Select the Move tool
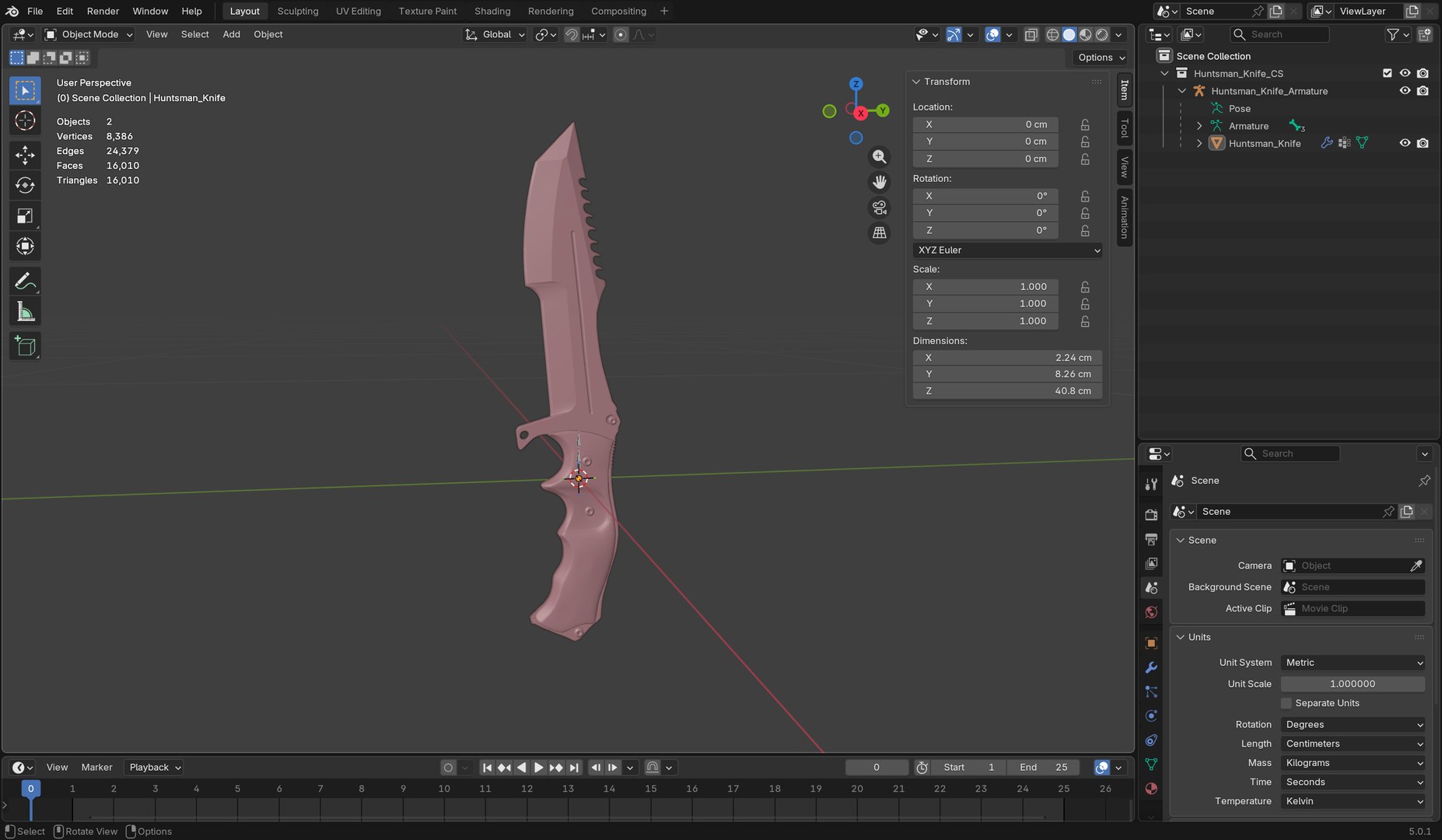 [25, 155]
